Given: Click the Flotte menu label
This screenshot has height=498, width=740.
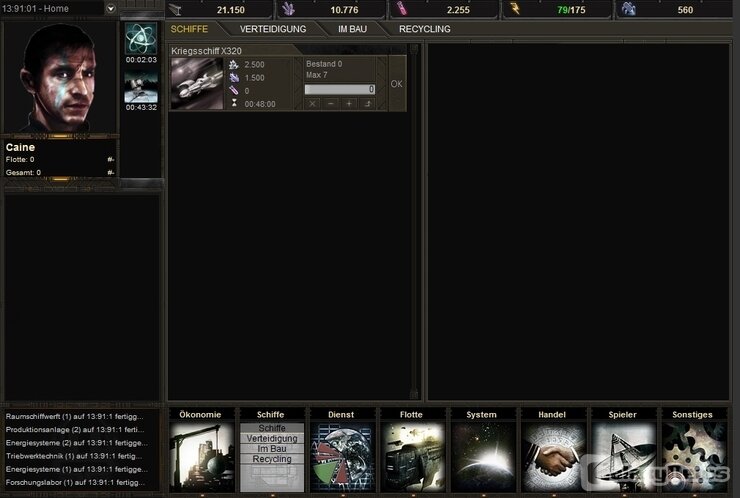Looking at the screenshot, I should [411, 415].
